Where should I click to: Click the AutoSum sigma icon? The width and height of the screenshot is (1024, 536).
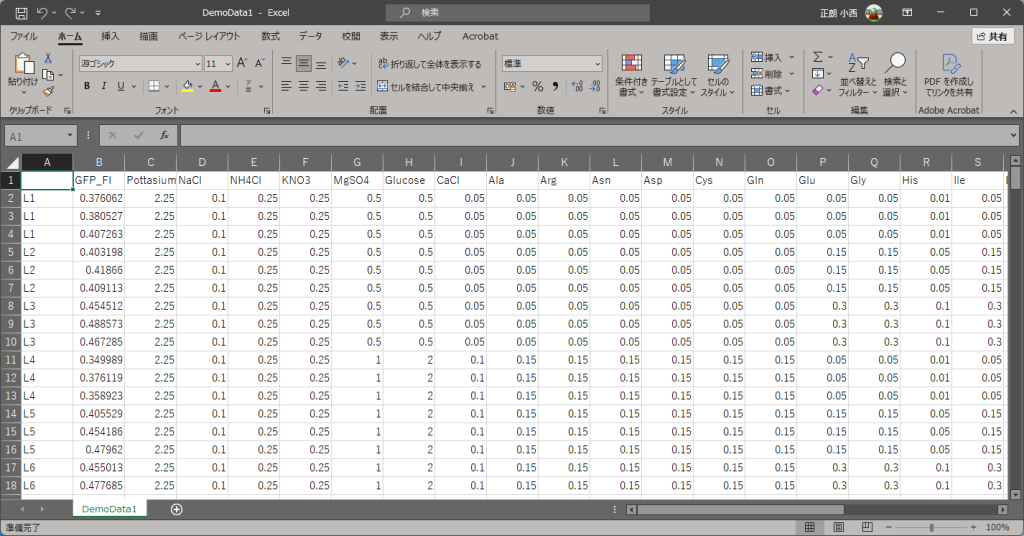point(818,57)
